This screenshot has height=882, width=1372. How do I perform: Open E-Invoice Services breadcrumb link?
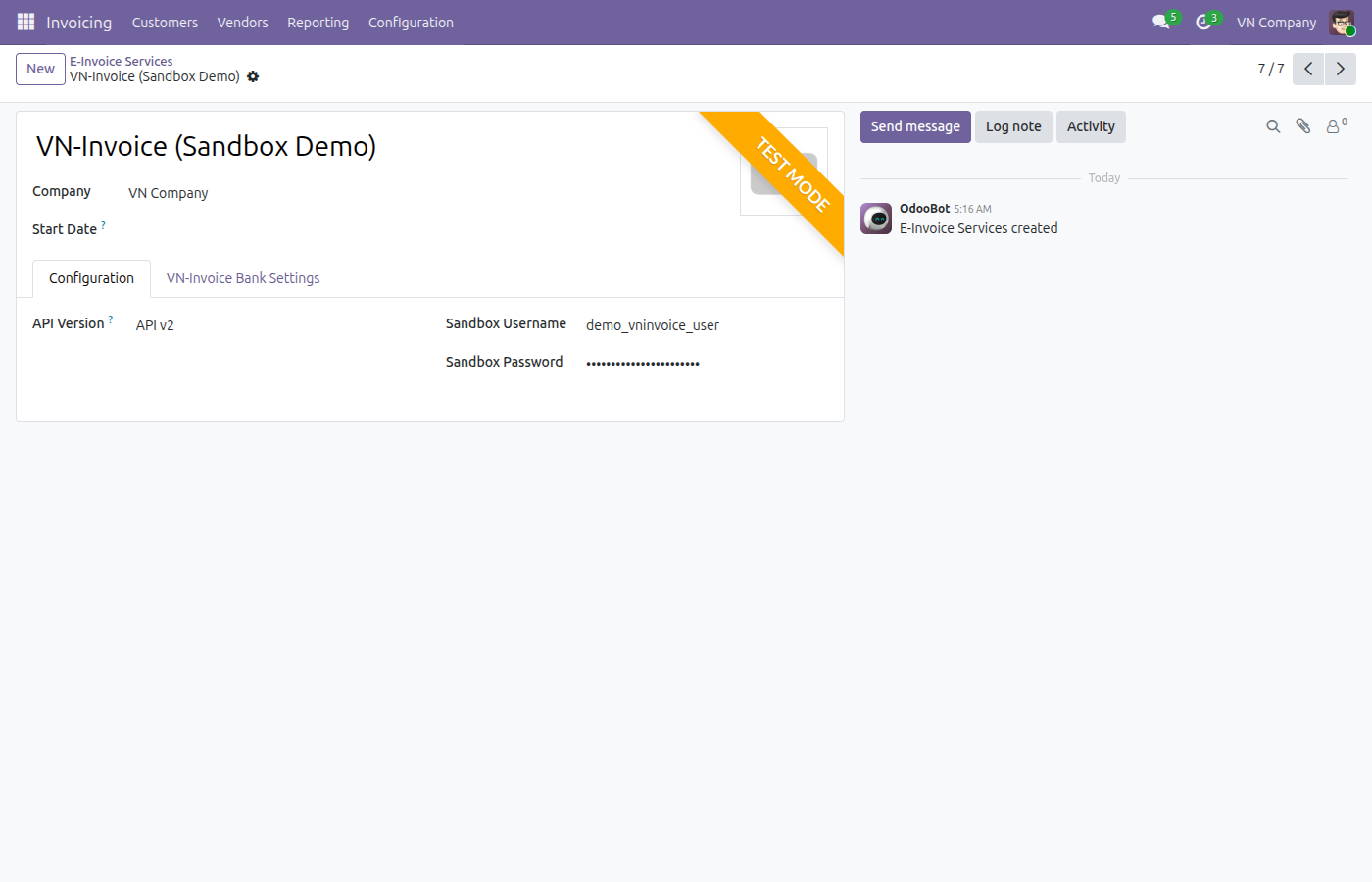tap(121, 61)
